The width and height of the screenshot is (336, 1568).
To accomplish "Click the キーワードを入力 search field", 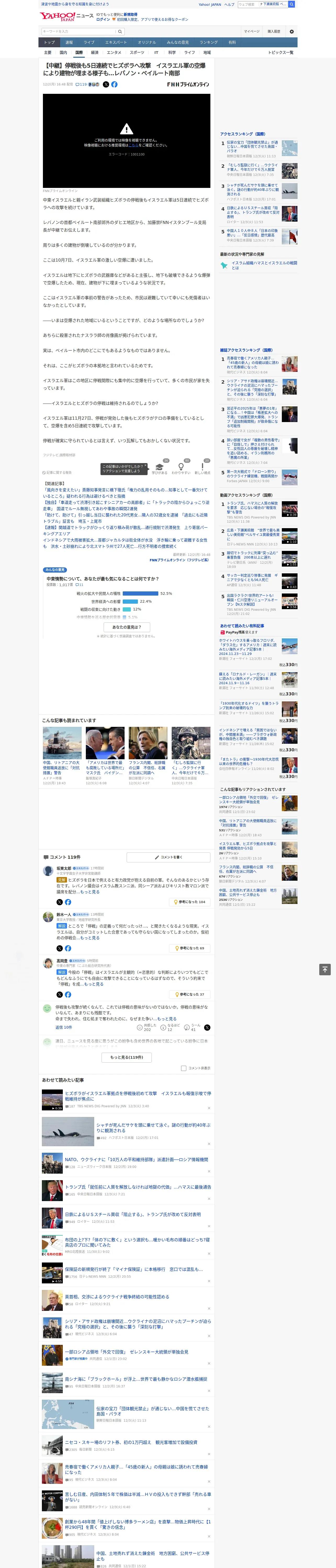I will coord(79,32).
